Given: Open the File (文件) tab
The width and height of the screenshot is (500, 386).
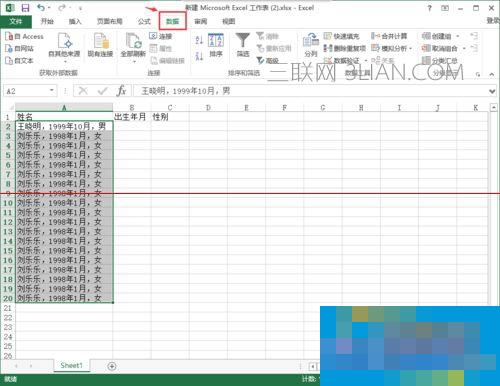Looking at the screenshot, I should point(16,21).
